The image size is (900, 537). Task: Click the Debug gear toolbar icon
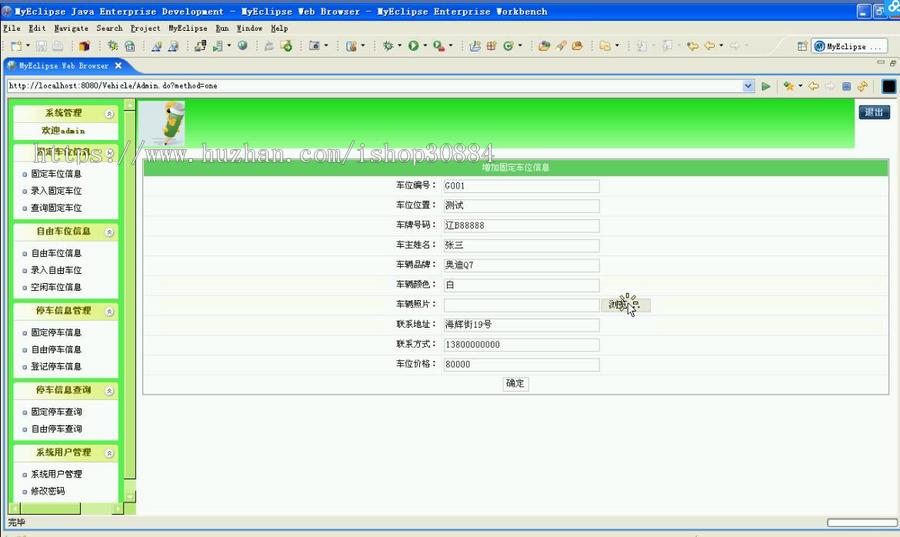(x=388, y=45)
